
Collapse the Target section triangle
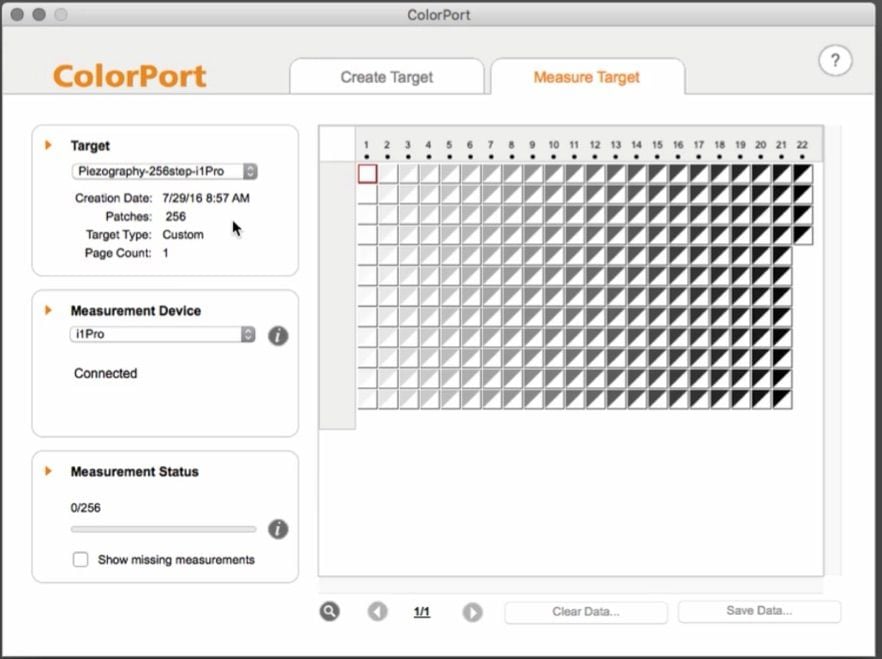coord(47,146)
